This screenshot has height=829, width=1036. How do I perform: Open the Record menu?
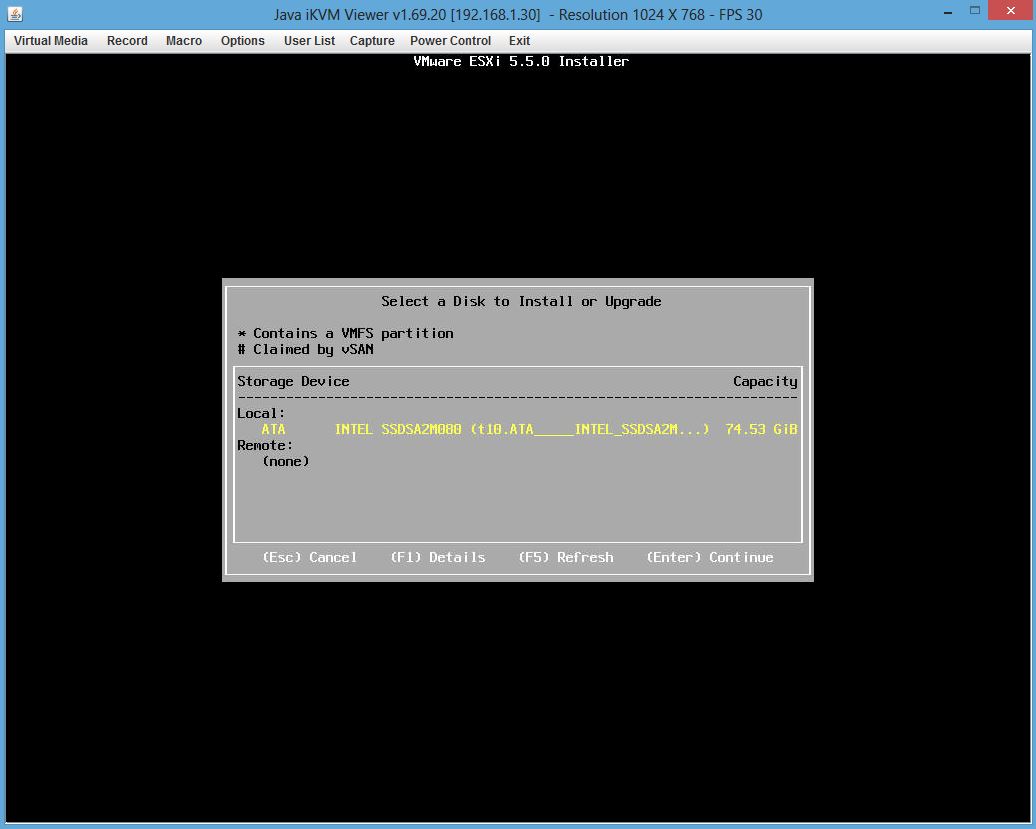(x=127, y=41)
